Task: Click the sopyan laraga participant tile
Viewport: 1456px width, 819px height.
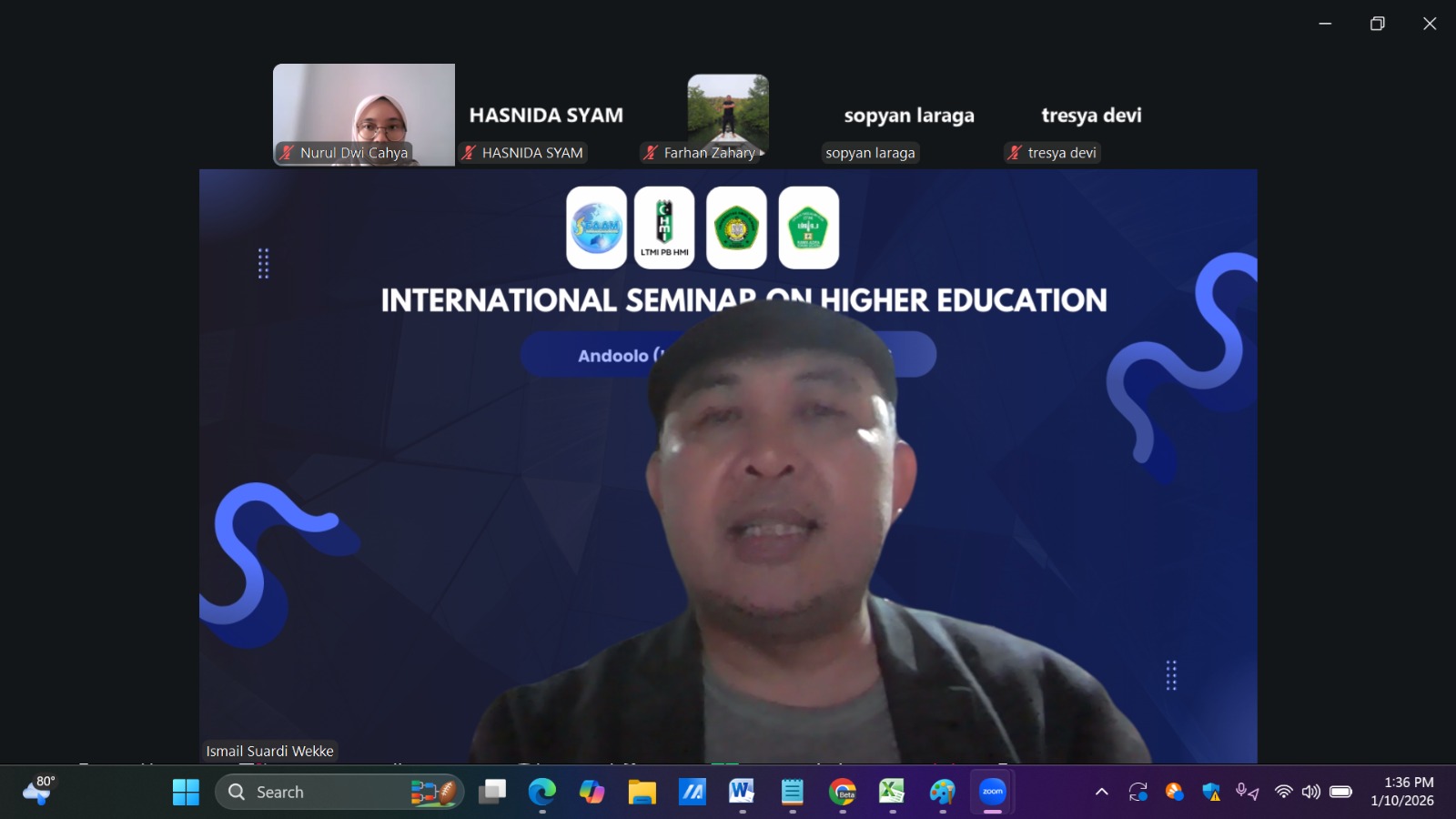Action: [x=909, y=116]
